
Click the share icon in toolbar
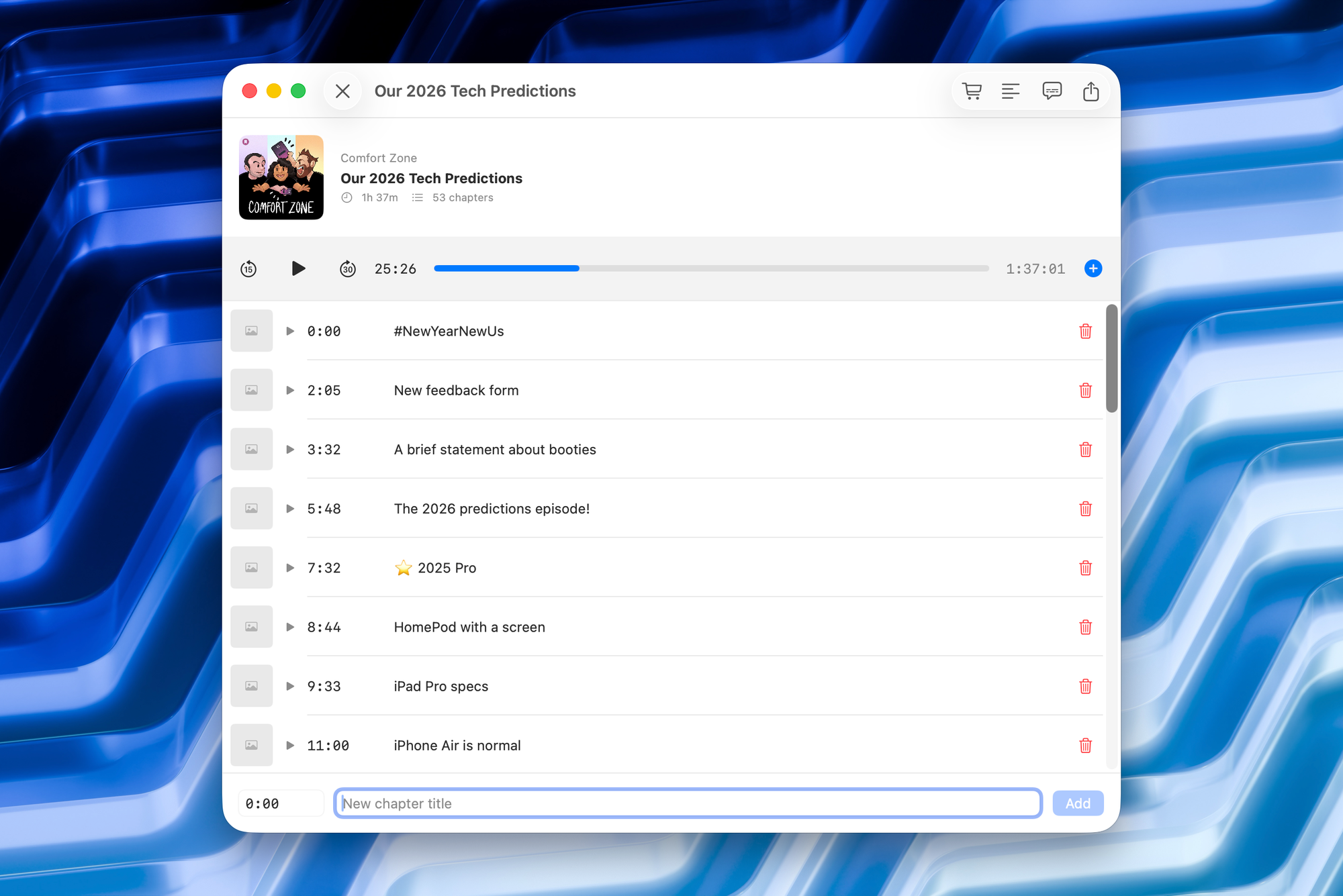(1091, 91)
